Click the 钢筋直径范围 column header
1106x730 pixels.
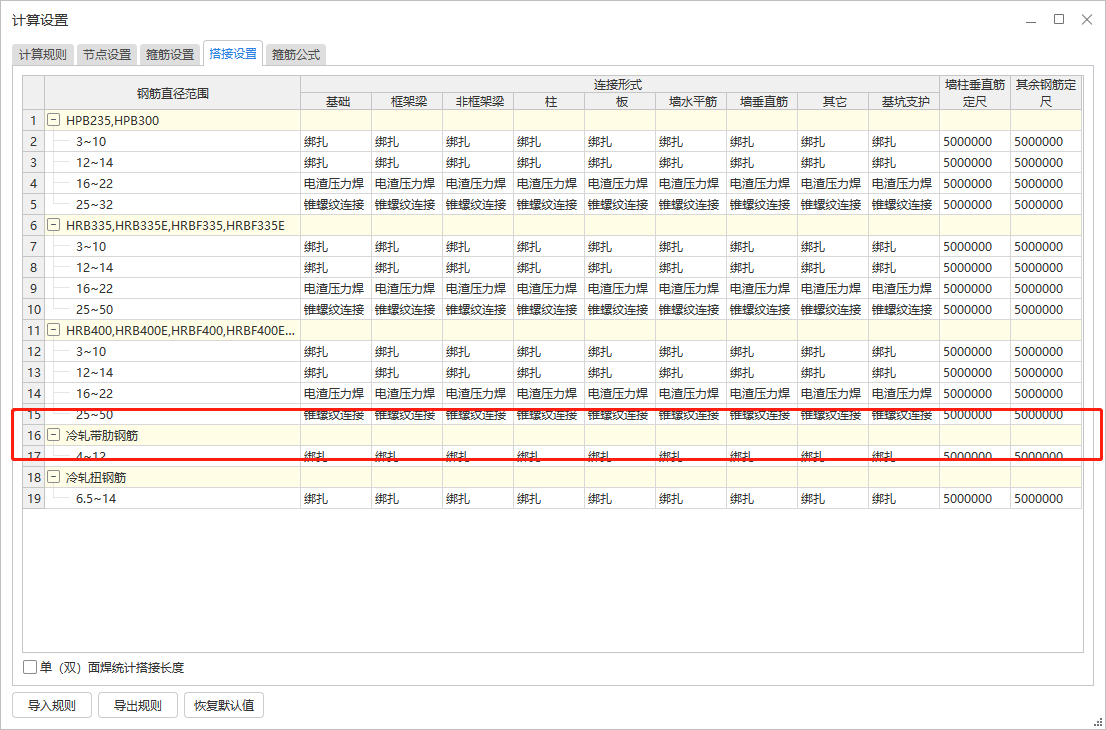click(x=173, y=93)
